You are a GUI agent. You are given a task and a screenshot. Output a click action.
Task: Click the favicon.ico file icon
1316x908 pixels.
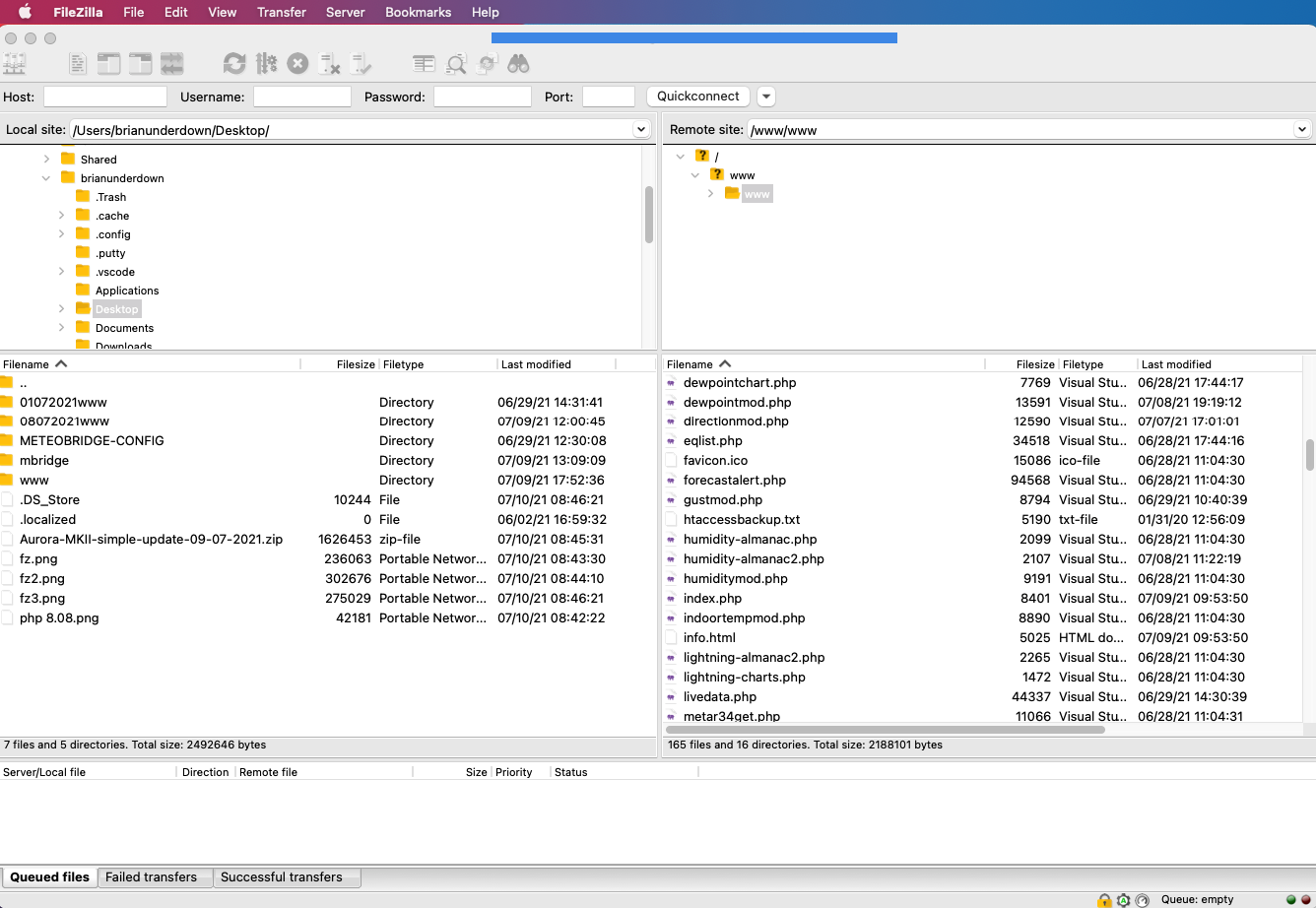pos(672,460)
